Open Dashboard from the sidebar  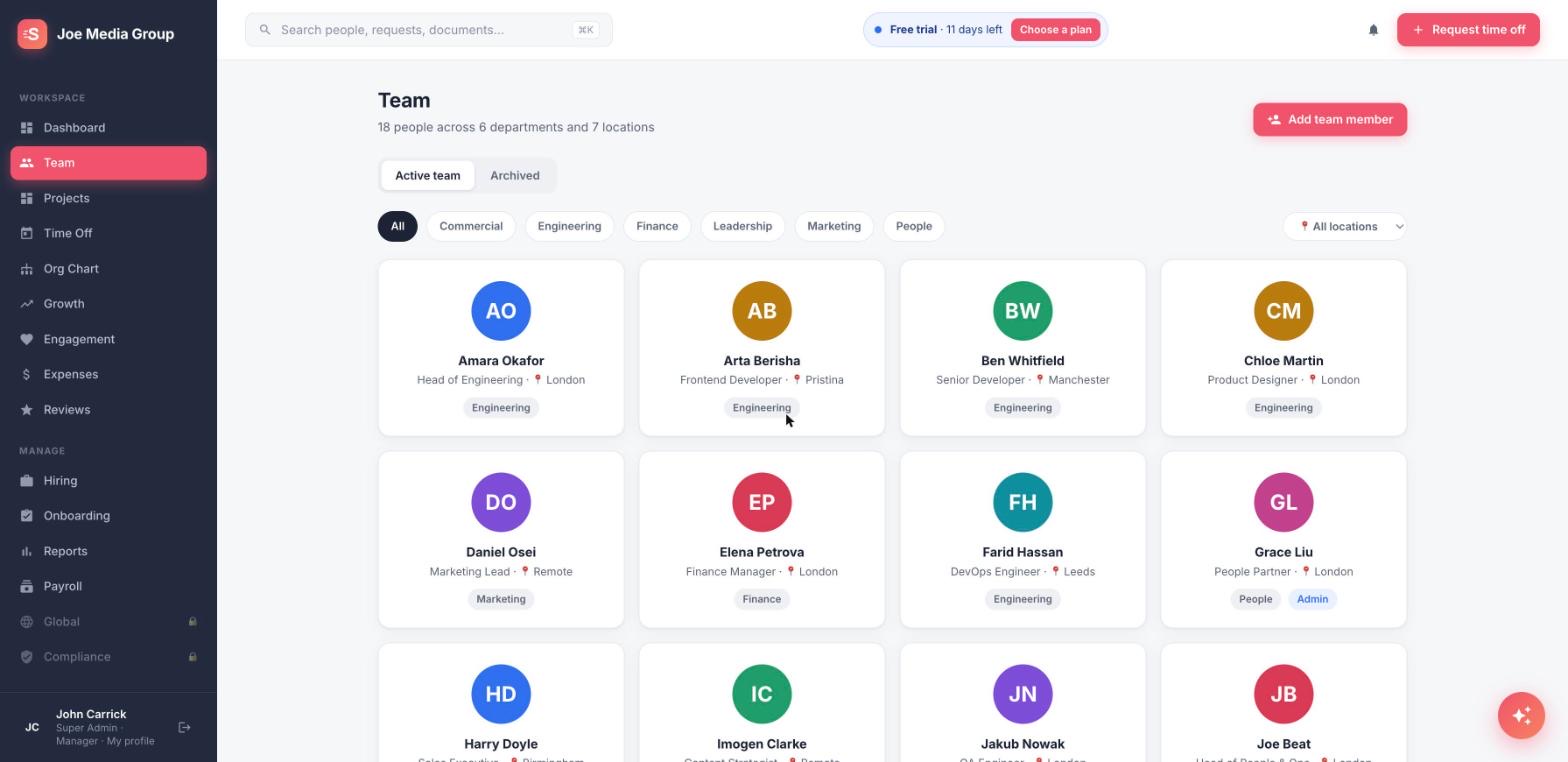tap(108, 128)
